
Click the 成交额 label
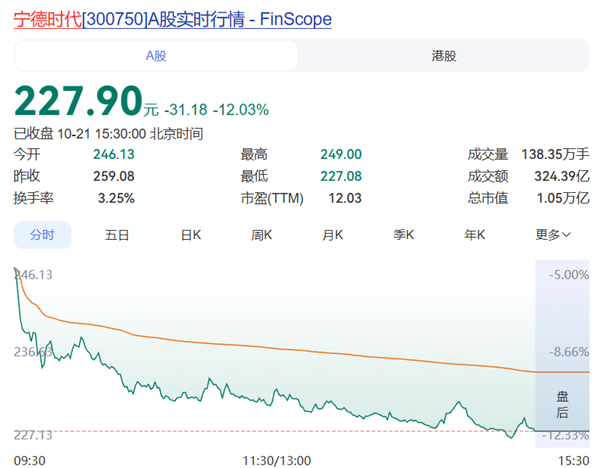point(488,176)
